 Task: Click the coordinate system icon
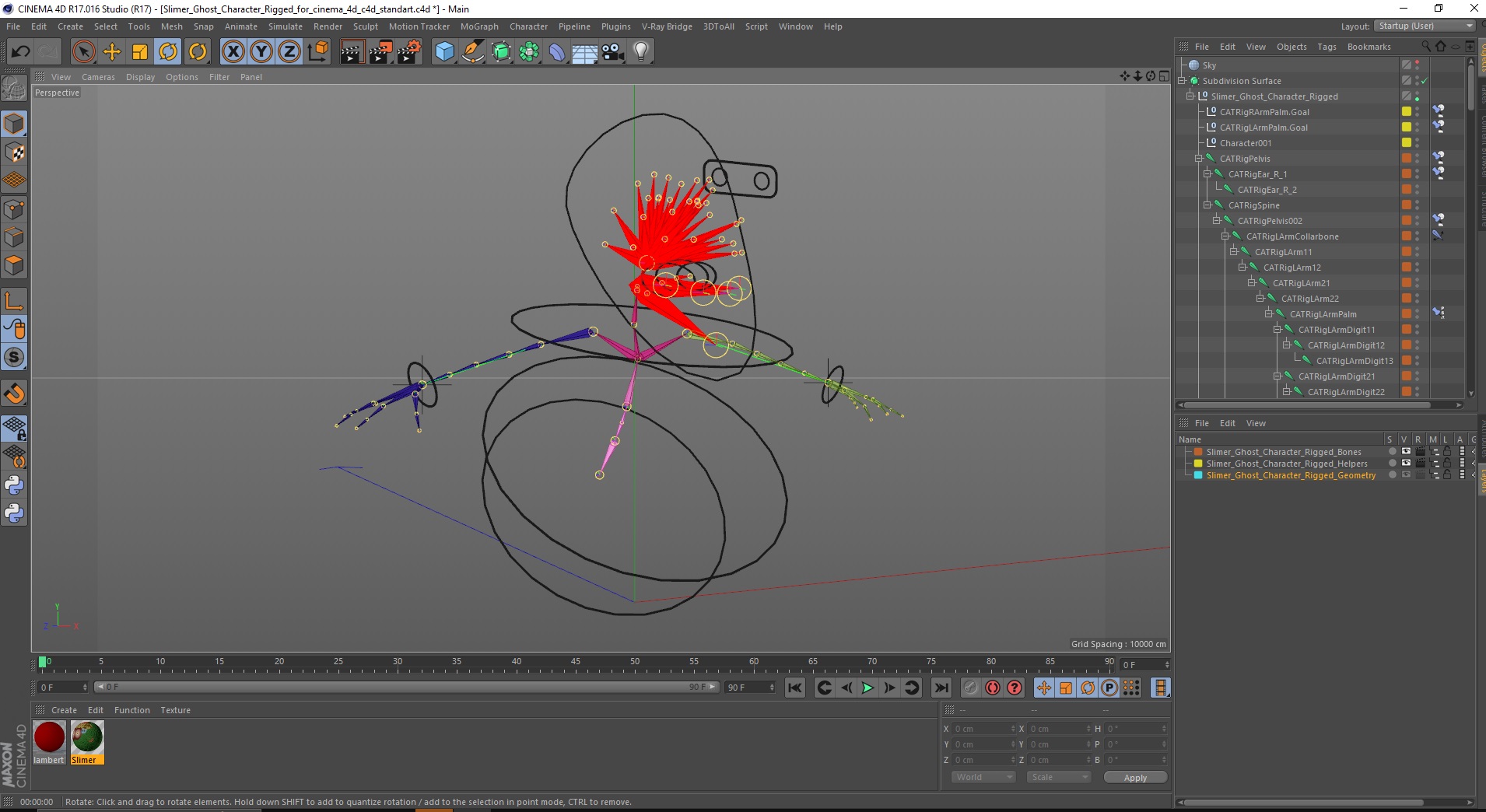[x=317, y=52]
